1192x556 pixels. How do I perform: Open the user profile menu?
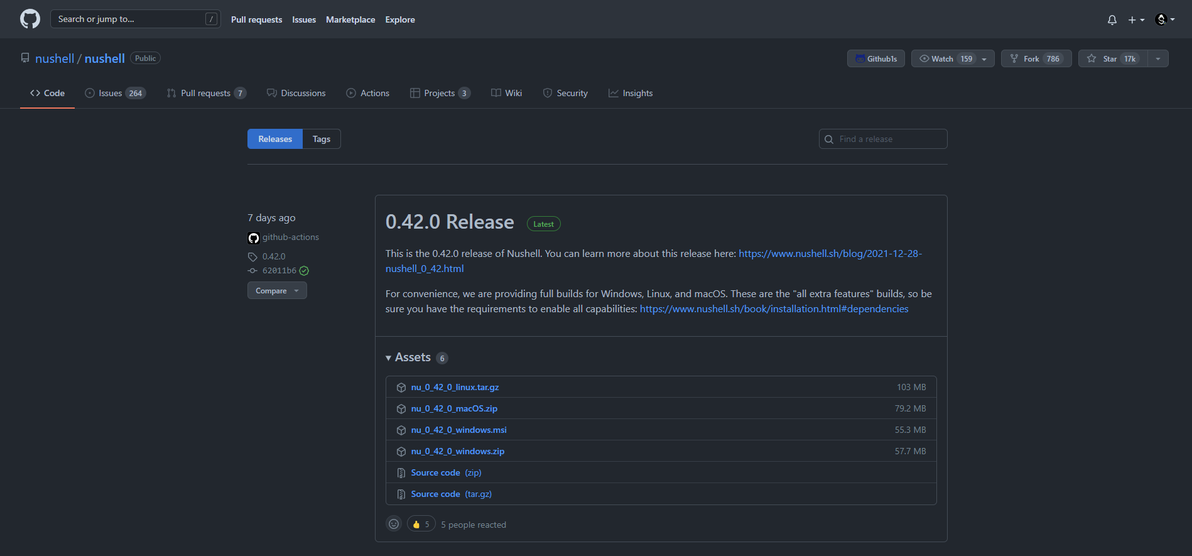(x=1164, y=20)
